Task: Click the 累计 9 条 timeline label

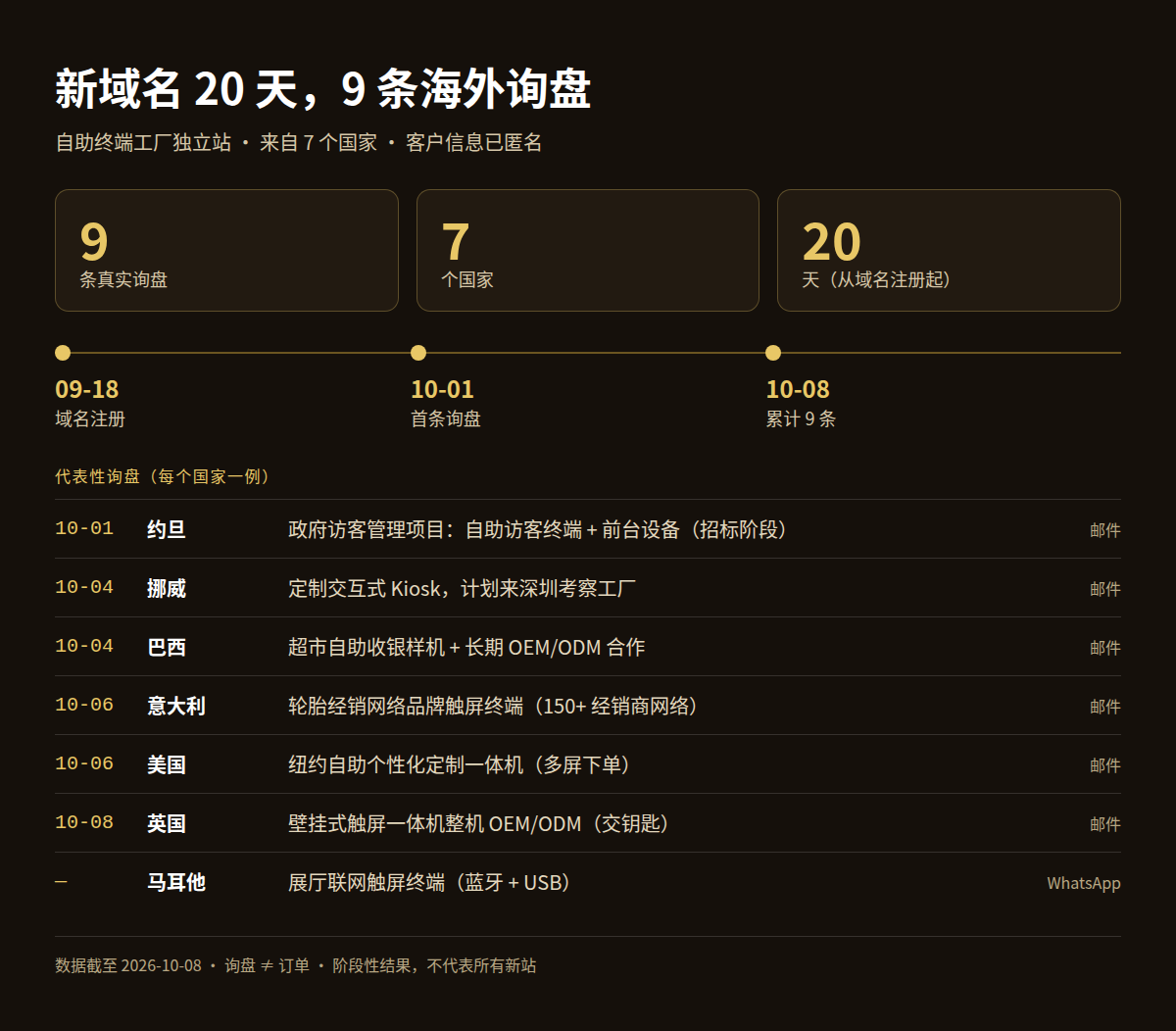Action: [x=801, y=419]
